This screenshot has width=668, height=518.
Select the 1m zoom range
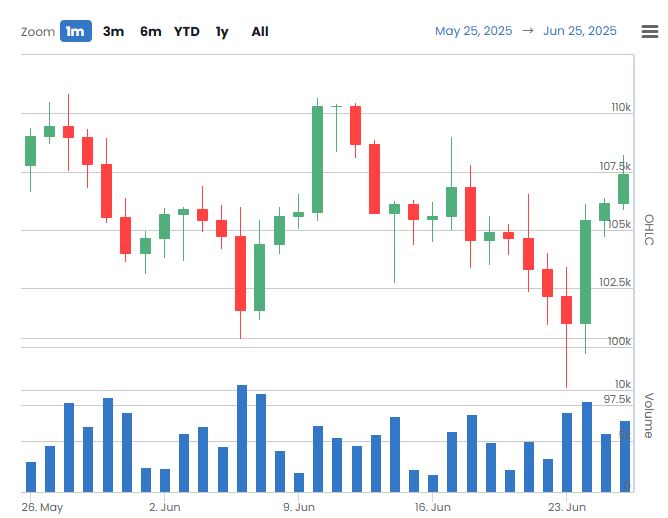(x=75, y=31)
